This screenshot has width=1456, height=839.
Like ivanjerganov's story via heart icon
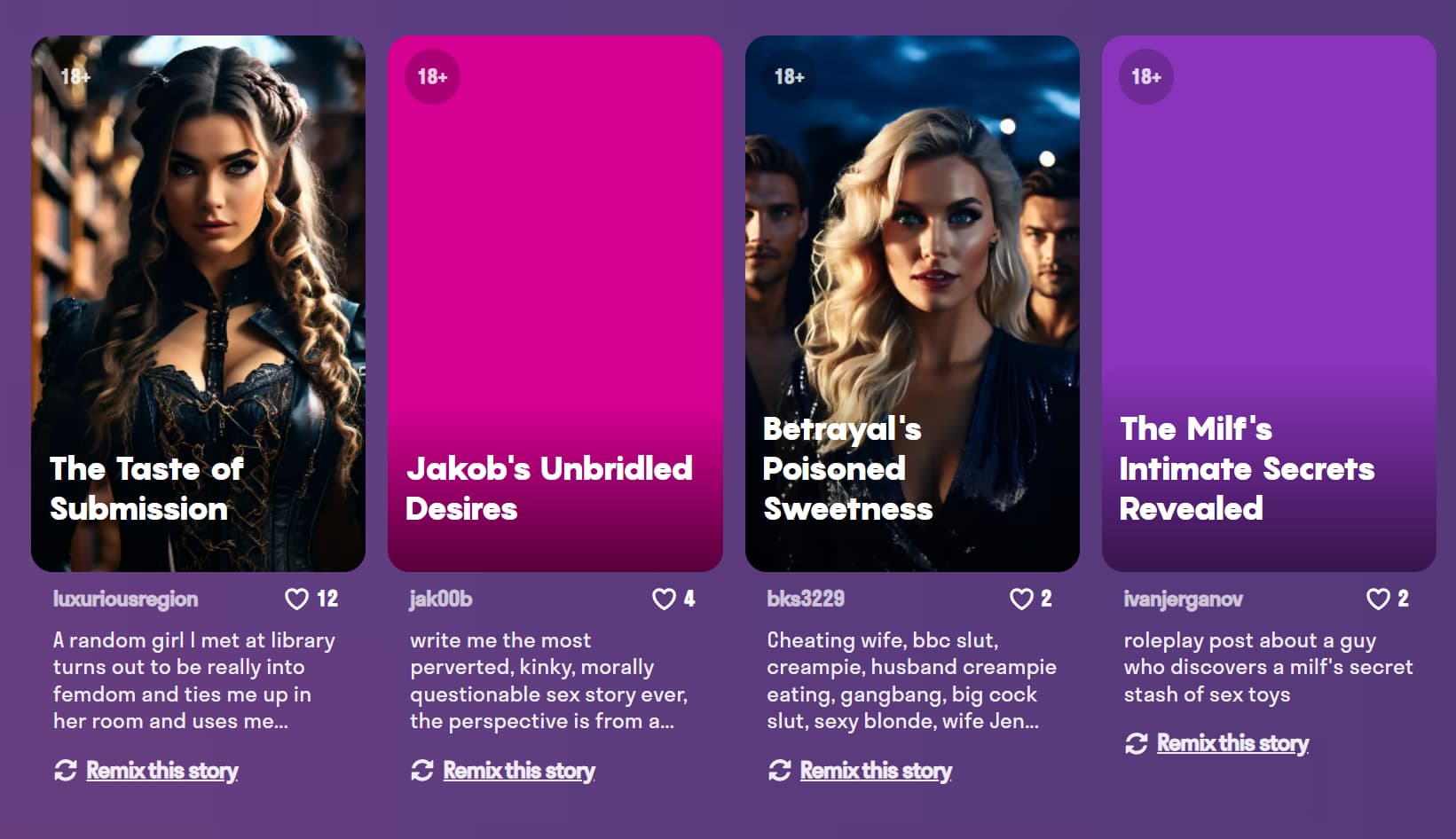coord(1378,600)
